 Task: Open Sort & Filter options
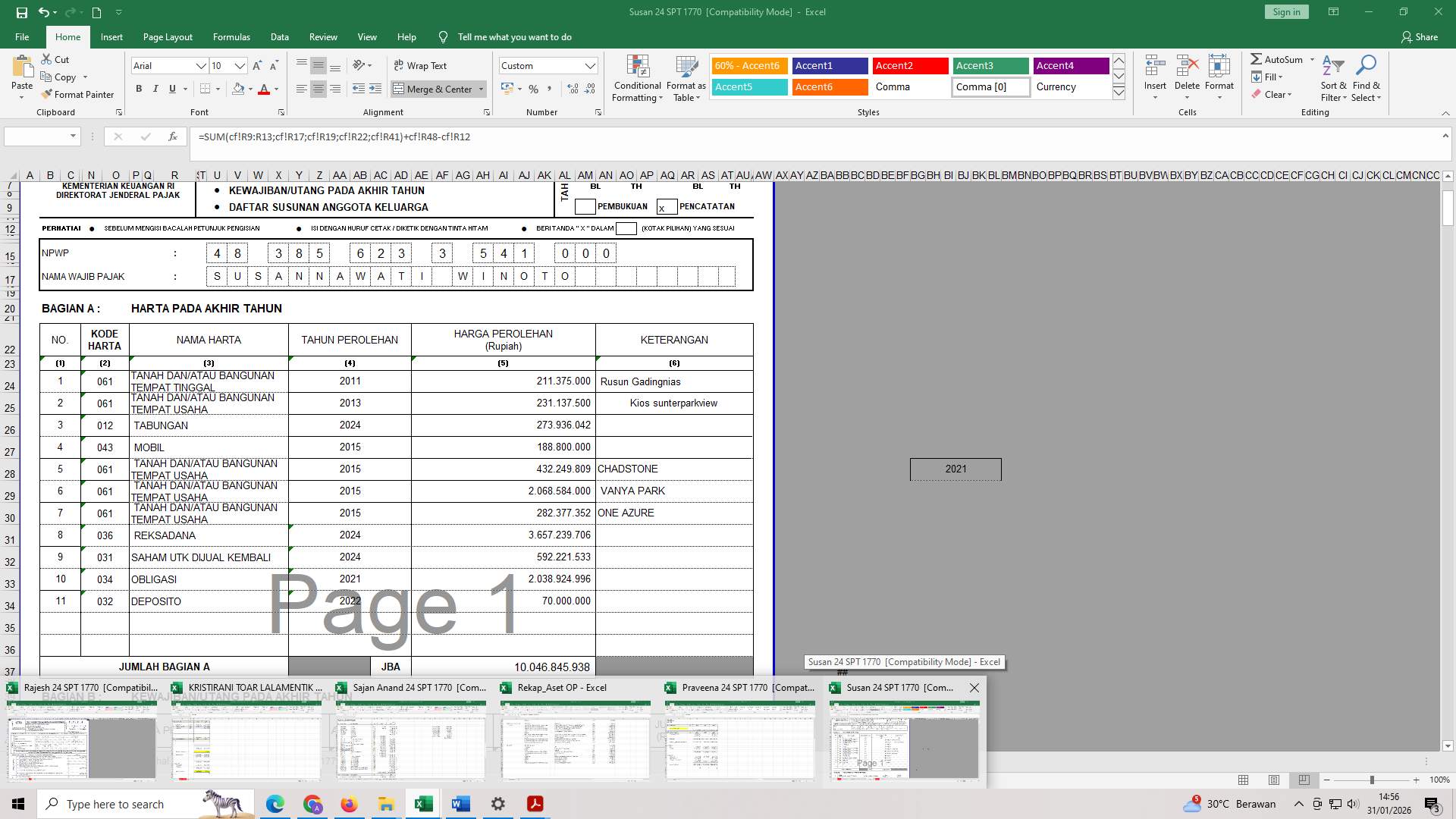(x=1332, y=79)
